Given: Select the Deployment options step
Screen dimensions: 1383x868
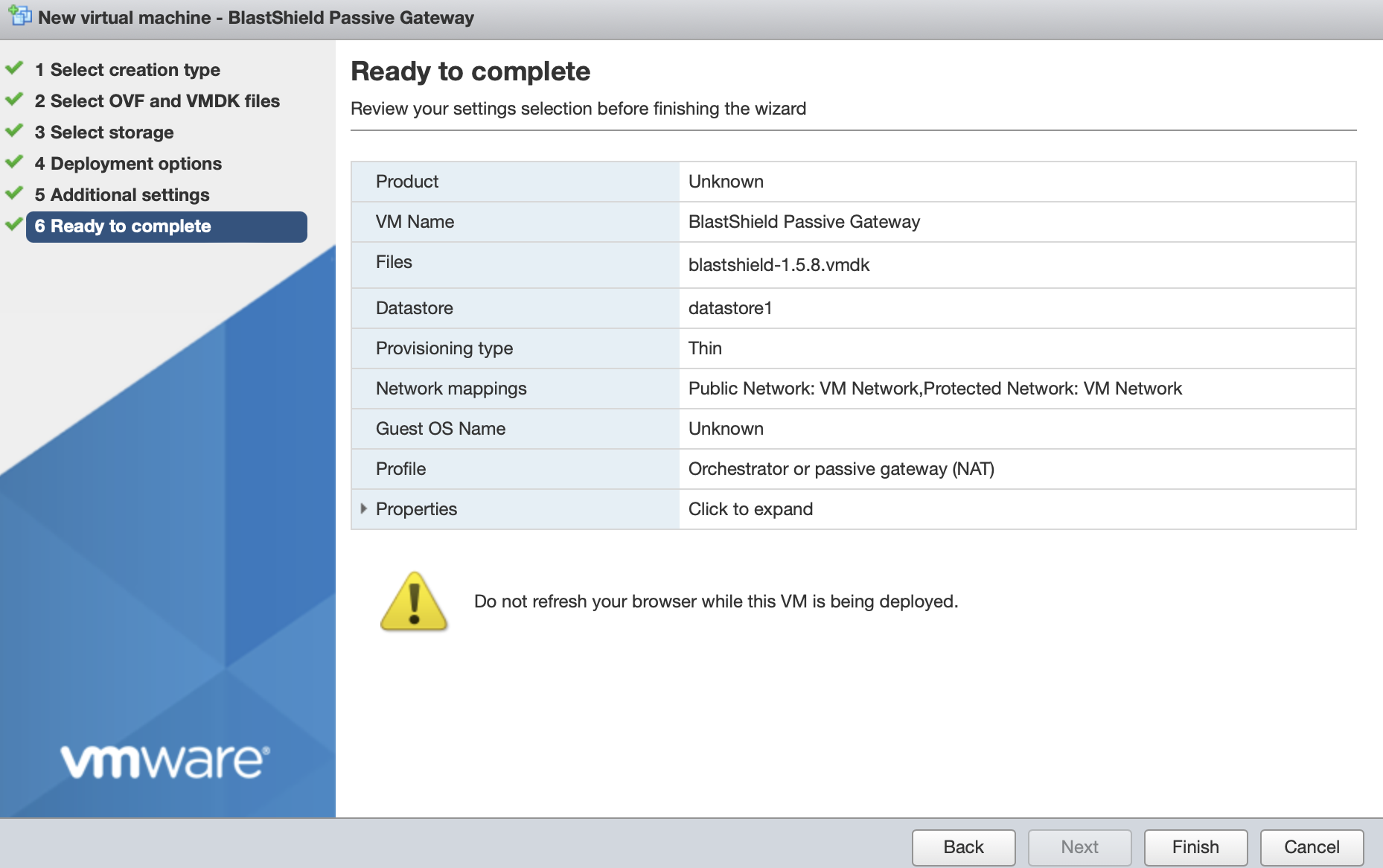Looking at the screenshot, I should [x=128, y=163].
